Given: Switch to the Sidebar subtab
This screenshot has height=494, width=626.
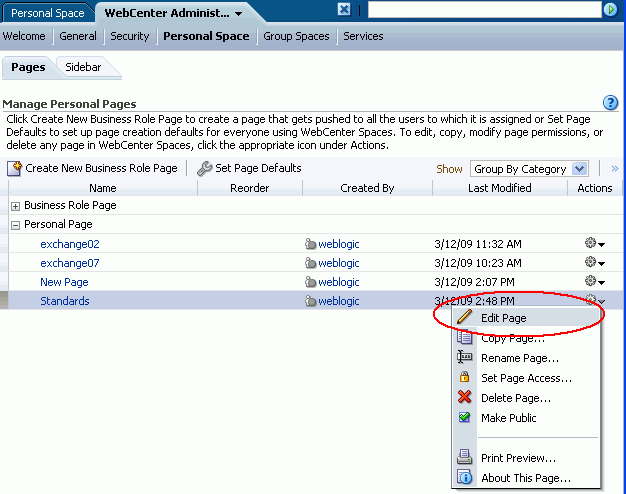Looking at the screenshot, I should [83, 67].
